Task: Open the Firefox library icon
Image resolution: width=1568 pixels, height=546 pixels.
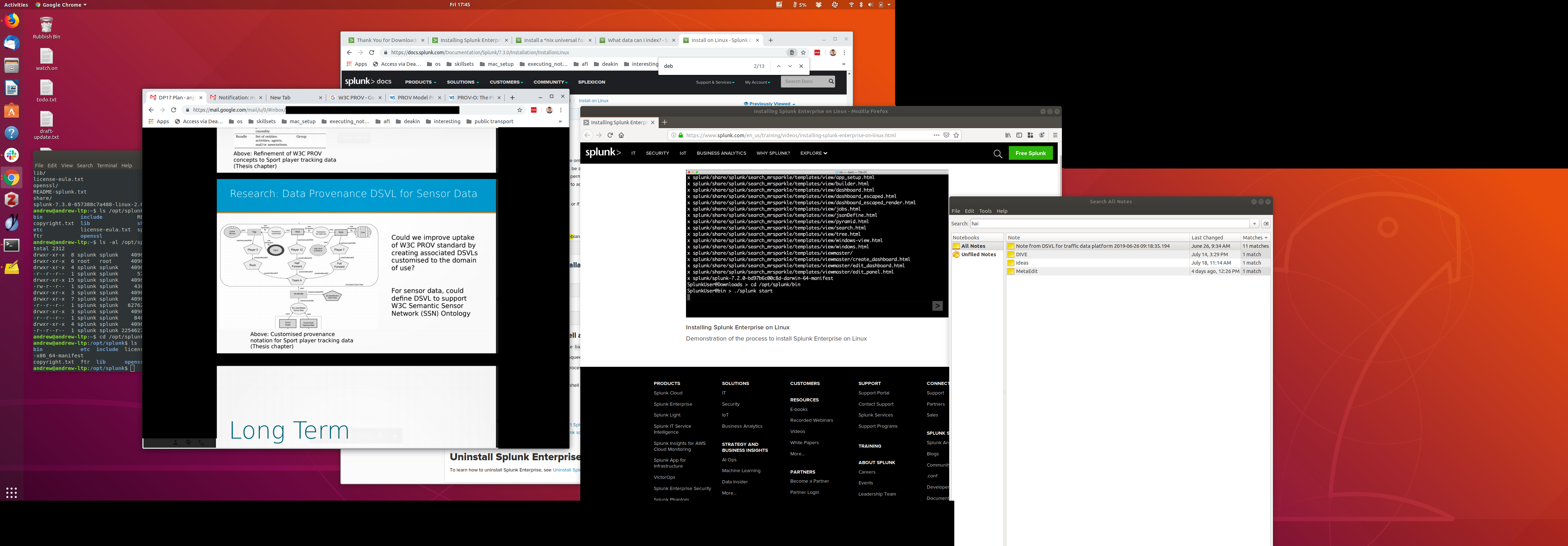Action: 1008,135
